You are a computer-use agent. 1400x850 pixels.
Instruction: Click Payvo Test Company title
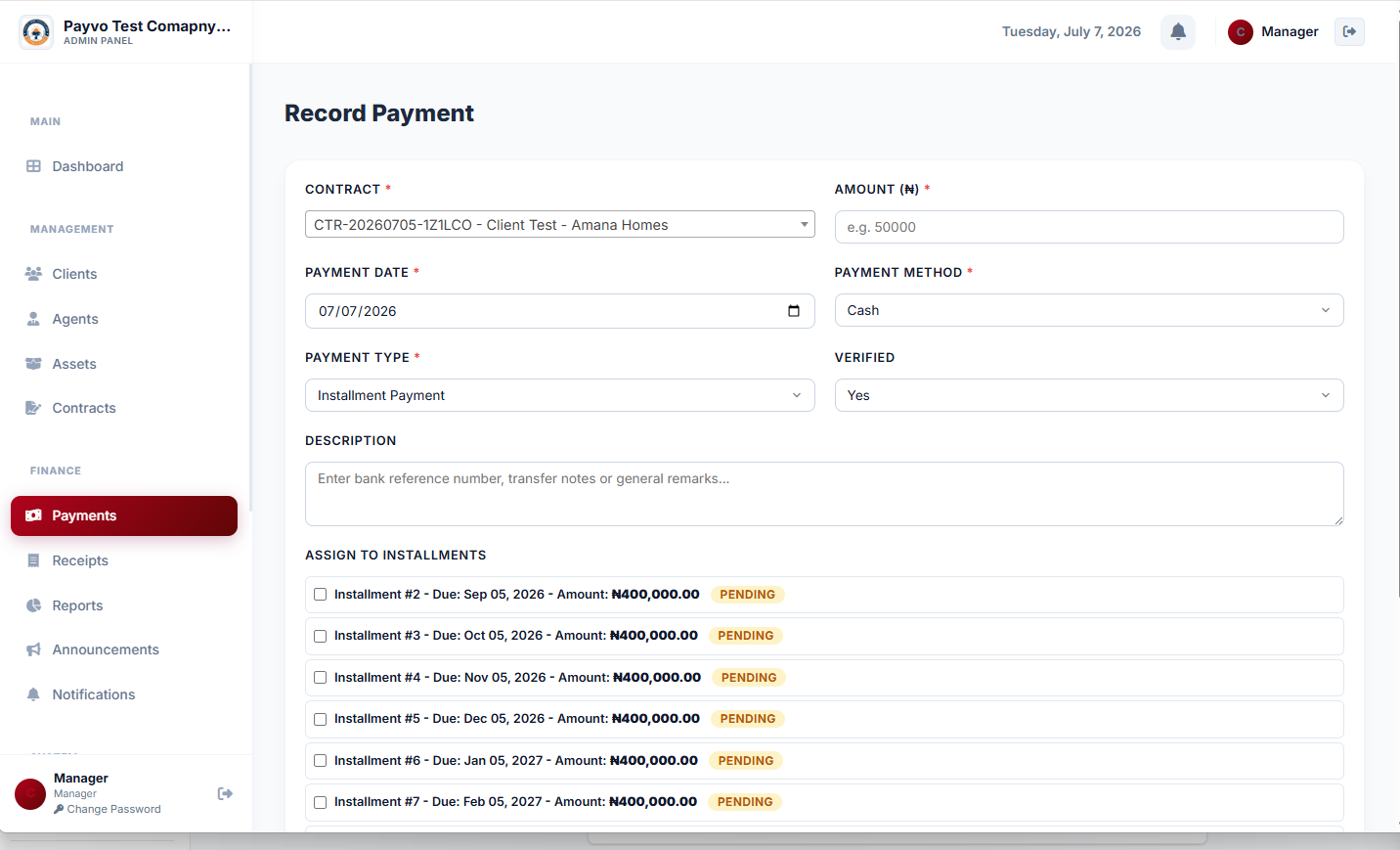coord(147,25)
